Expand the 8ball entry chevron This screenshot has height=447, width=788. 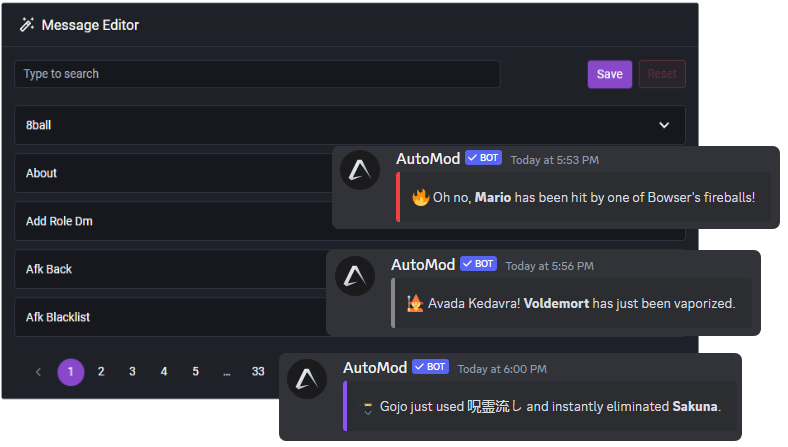(664, 125)
